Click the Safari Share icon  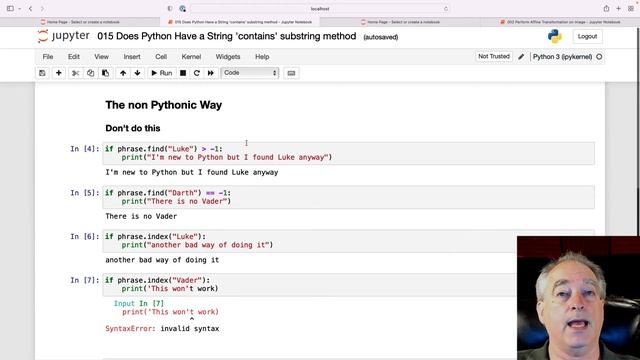(607, 9)
